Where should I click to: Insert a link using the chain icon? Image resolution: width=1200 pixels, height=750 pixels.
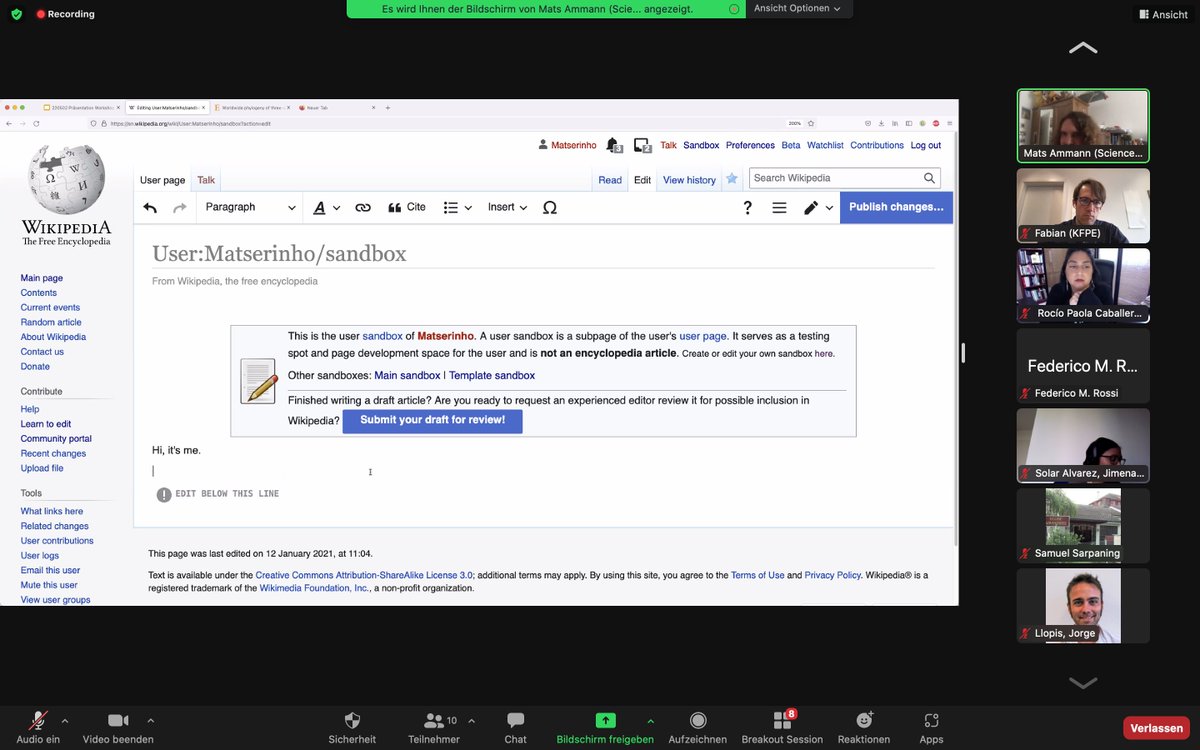click(363, 208)
